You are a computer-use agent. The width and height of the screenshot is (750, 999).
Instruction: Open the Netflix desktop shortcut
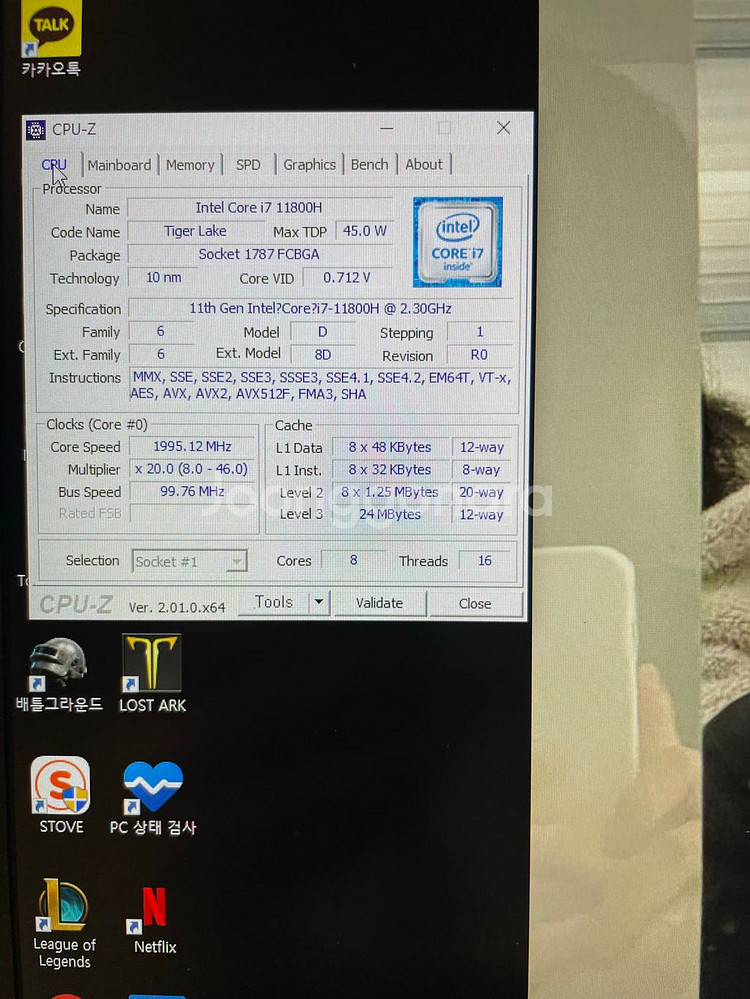pos(154,920)
